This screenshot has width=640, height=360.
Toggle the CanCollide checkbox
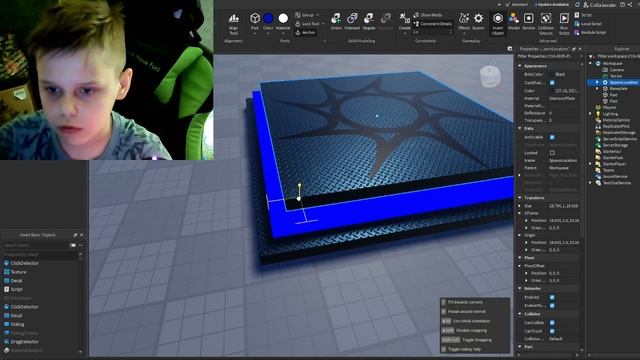(552, 322)
